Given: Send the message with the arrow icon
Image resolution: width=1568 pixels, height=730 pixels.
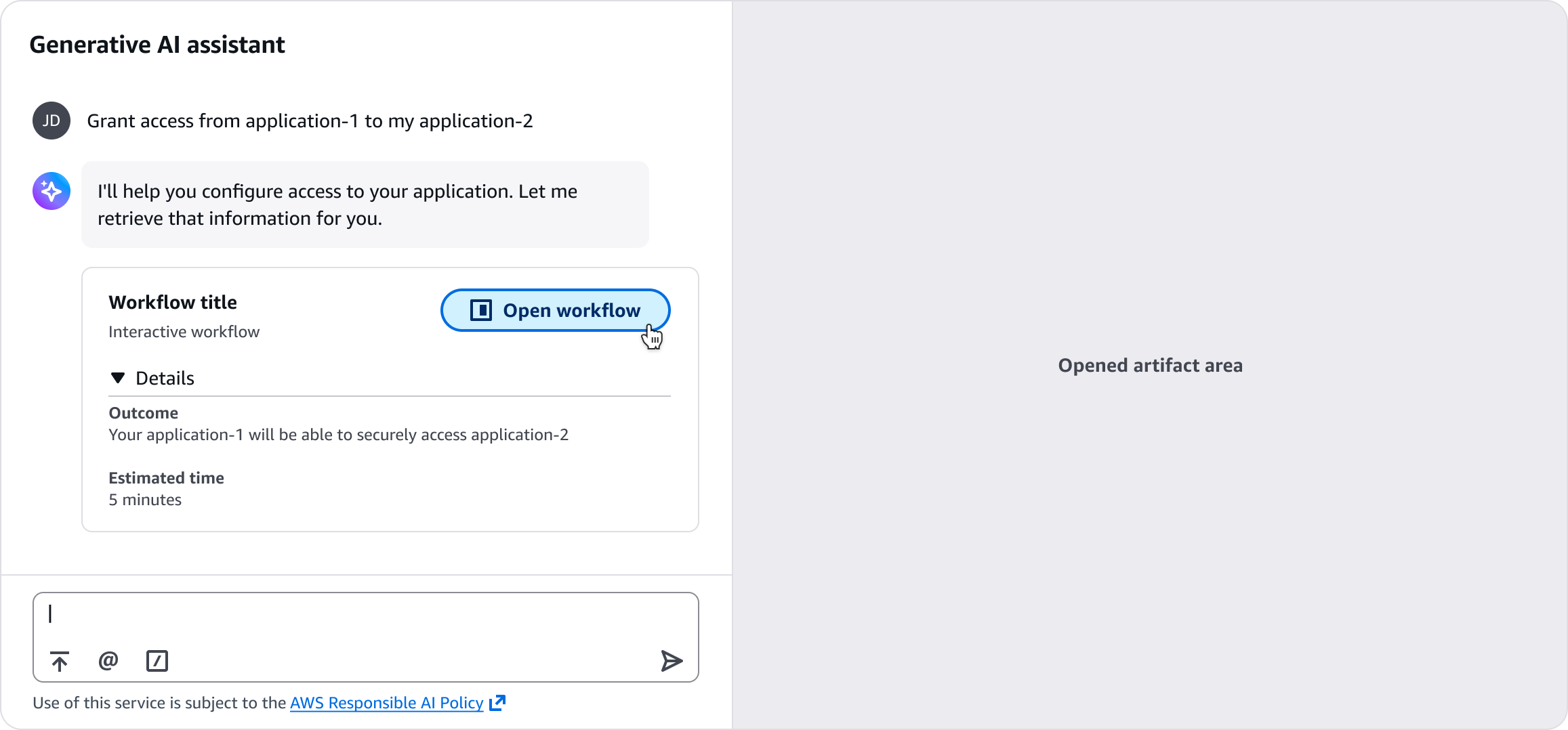Looking at the screenshot, I should tap(671, 661).
